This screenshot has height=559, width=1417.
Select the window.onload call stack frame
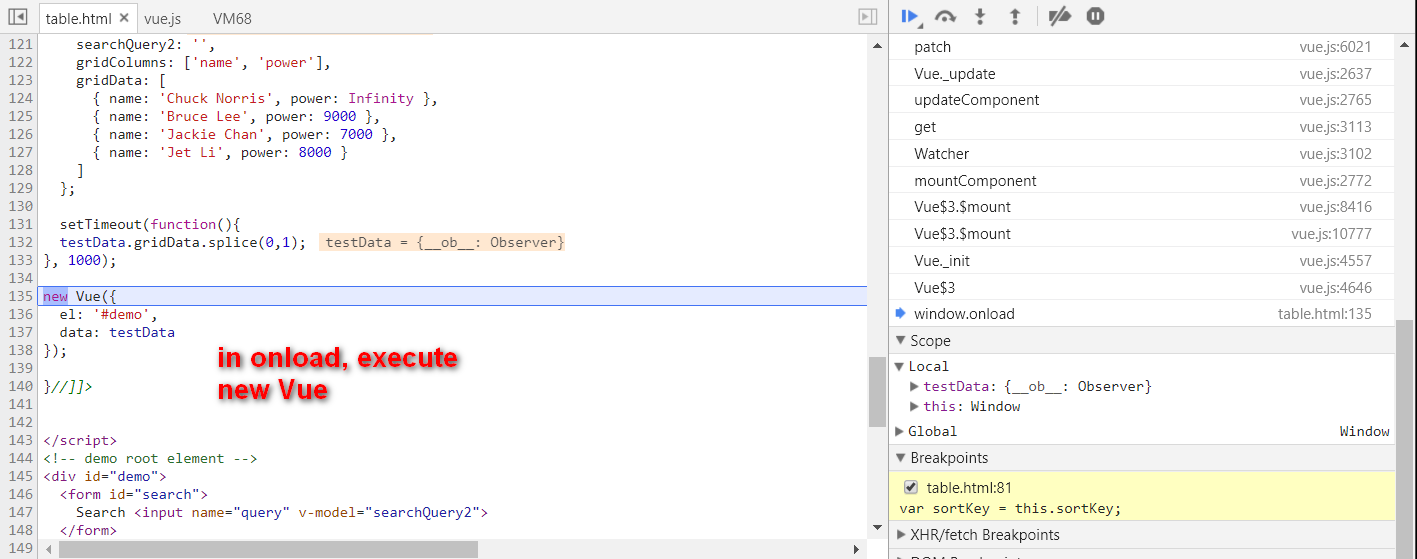click(1142, 314)
